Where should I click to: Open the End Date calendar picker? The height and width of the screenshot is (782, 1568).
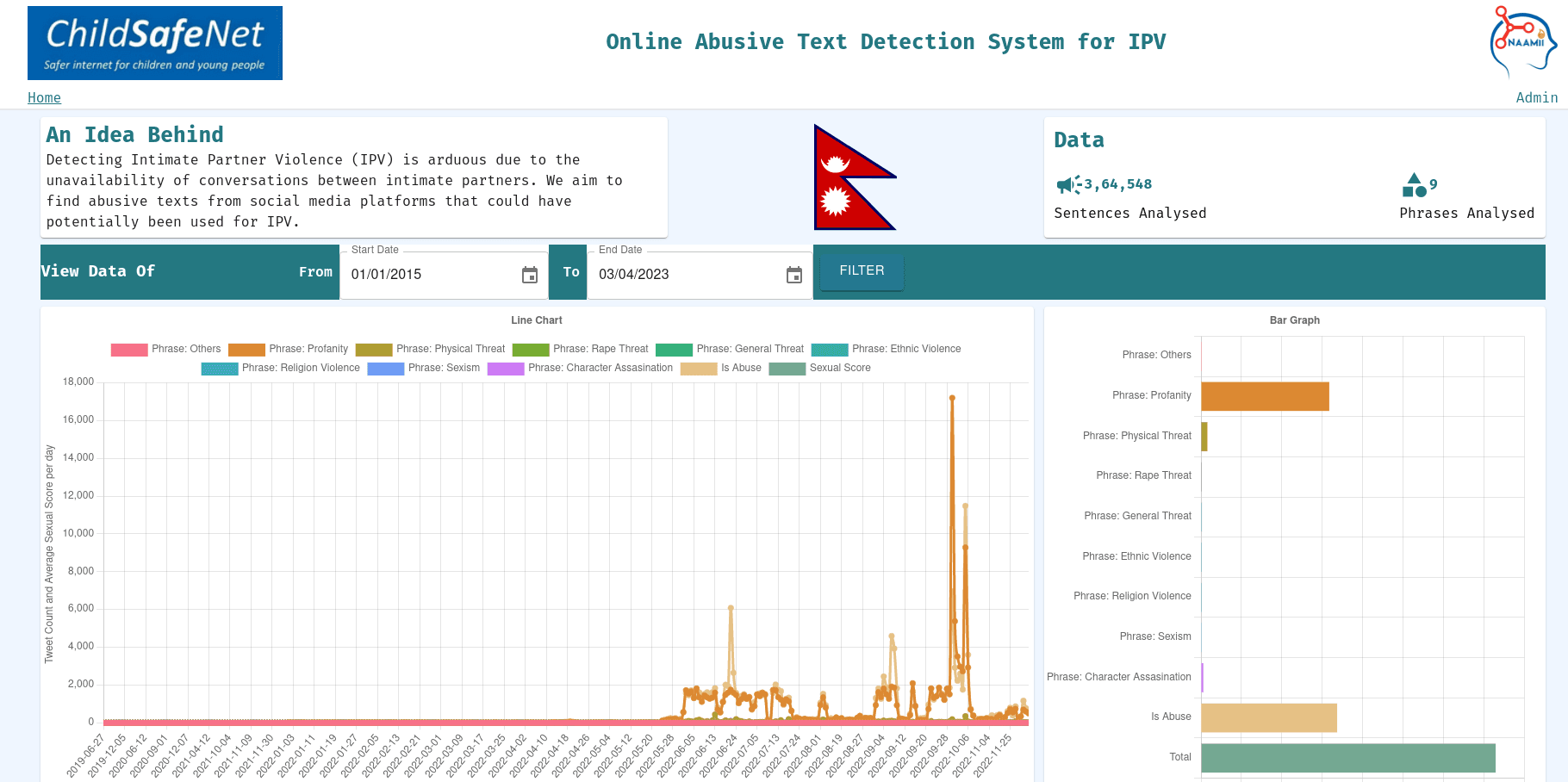coord(794,275)
